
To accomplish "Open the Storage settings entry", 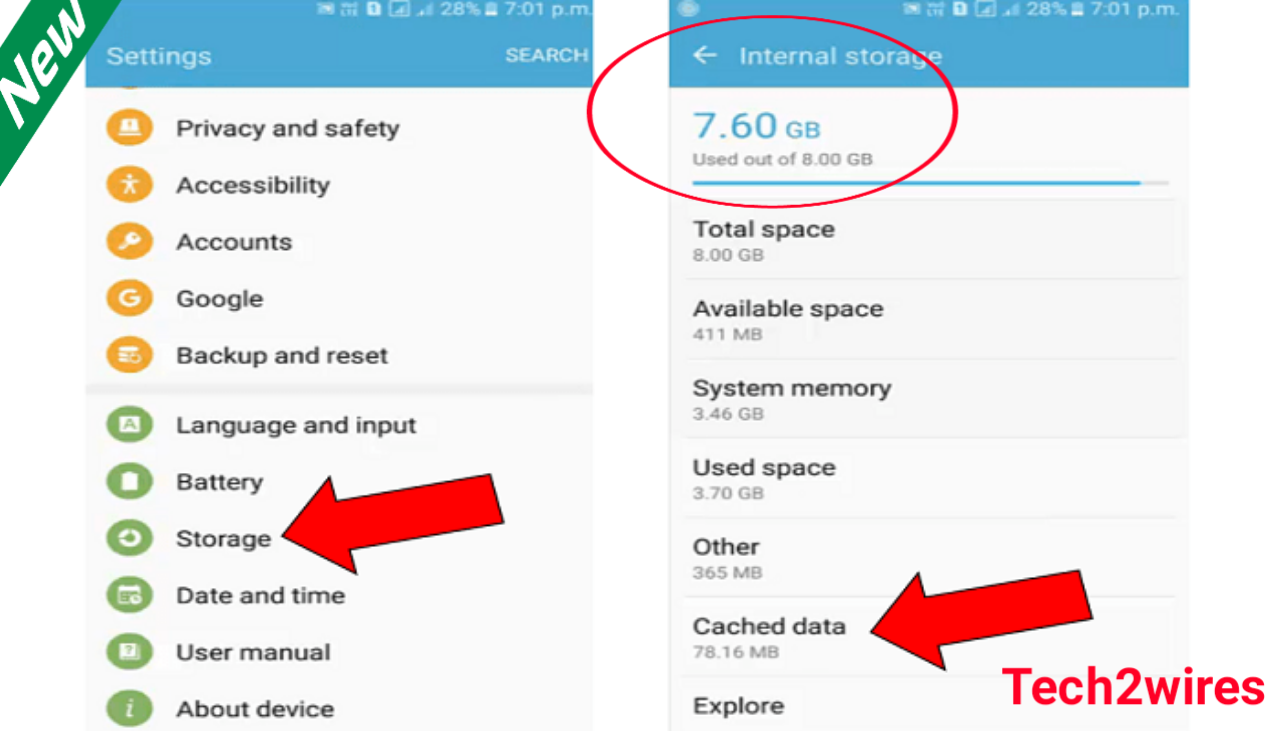I will point(223,539).
